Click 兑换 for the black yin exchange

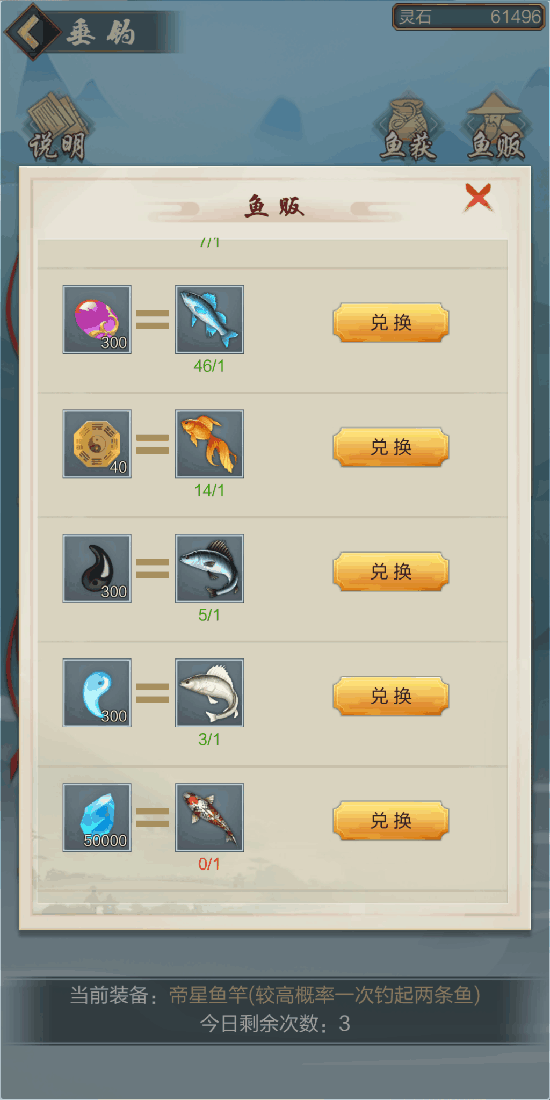(391, 572)
